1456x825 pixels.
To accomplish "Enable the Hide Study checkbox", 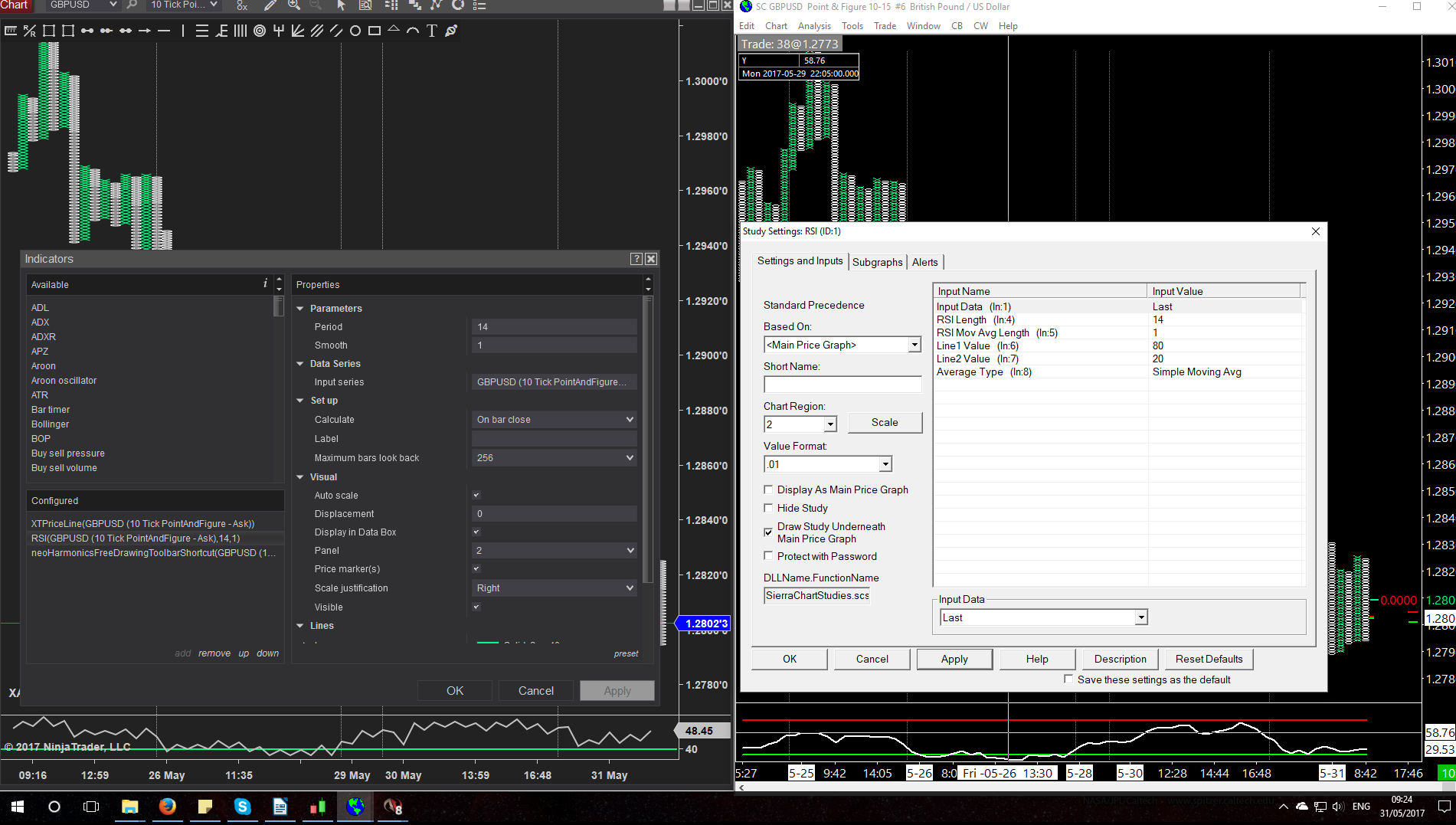I will coord(768,508).
